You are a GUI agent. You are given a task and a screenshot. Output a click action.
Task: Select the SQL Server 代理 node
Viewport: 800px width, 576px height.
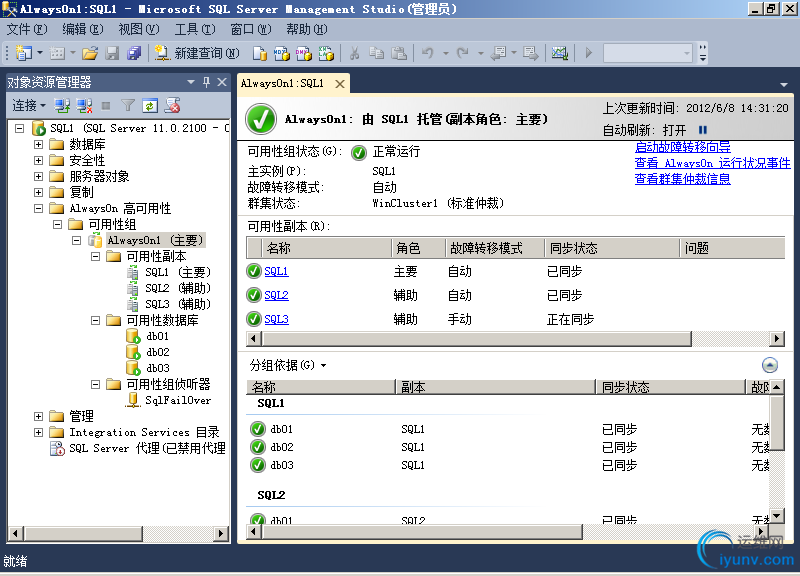tap(147, 448)
